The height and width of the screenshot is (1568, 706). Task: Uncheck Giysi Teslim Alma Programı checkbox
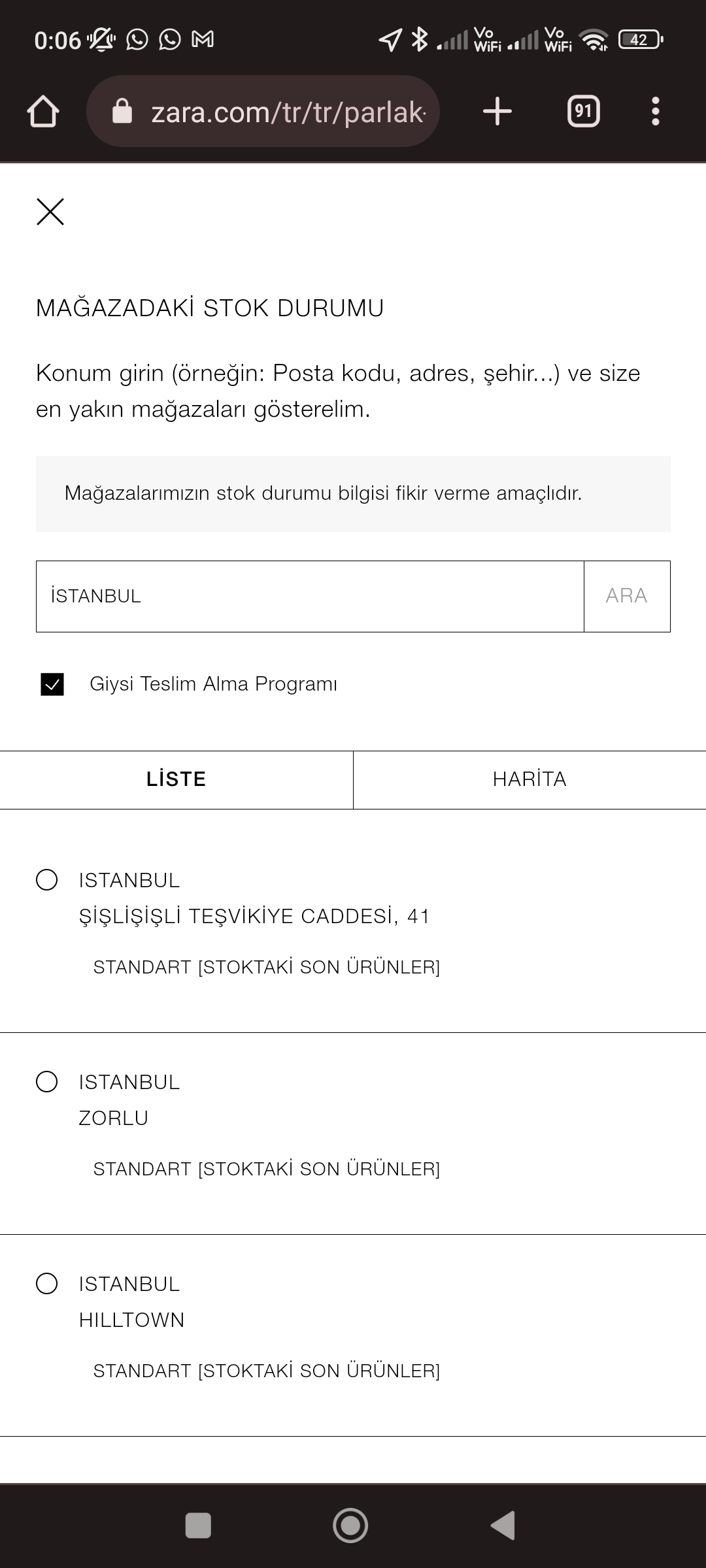[52, 684]
